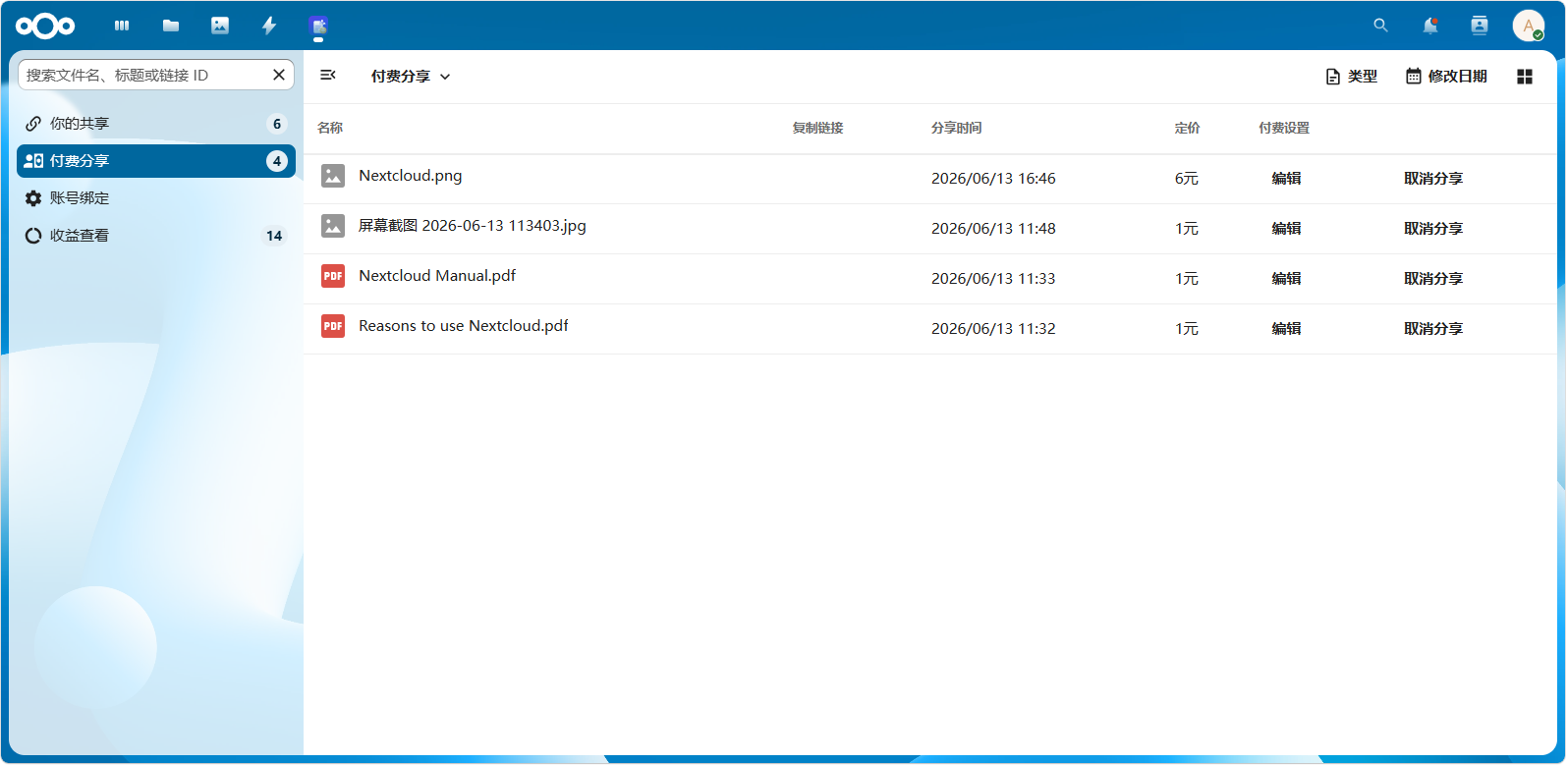1568x765 pixels.
Task: Sort by 分享时间 column header
Action: (957, 128)
